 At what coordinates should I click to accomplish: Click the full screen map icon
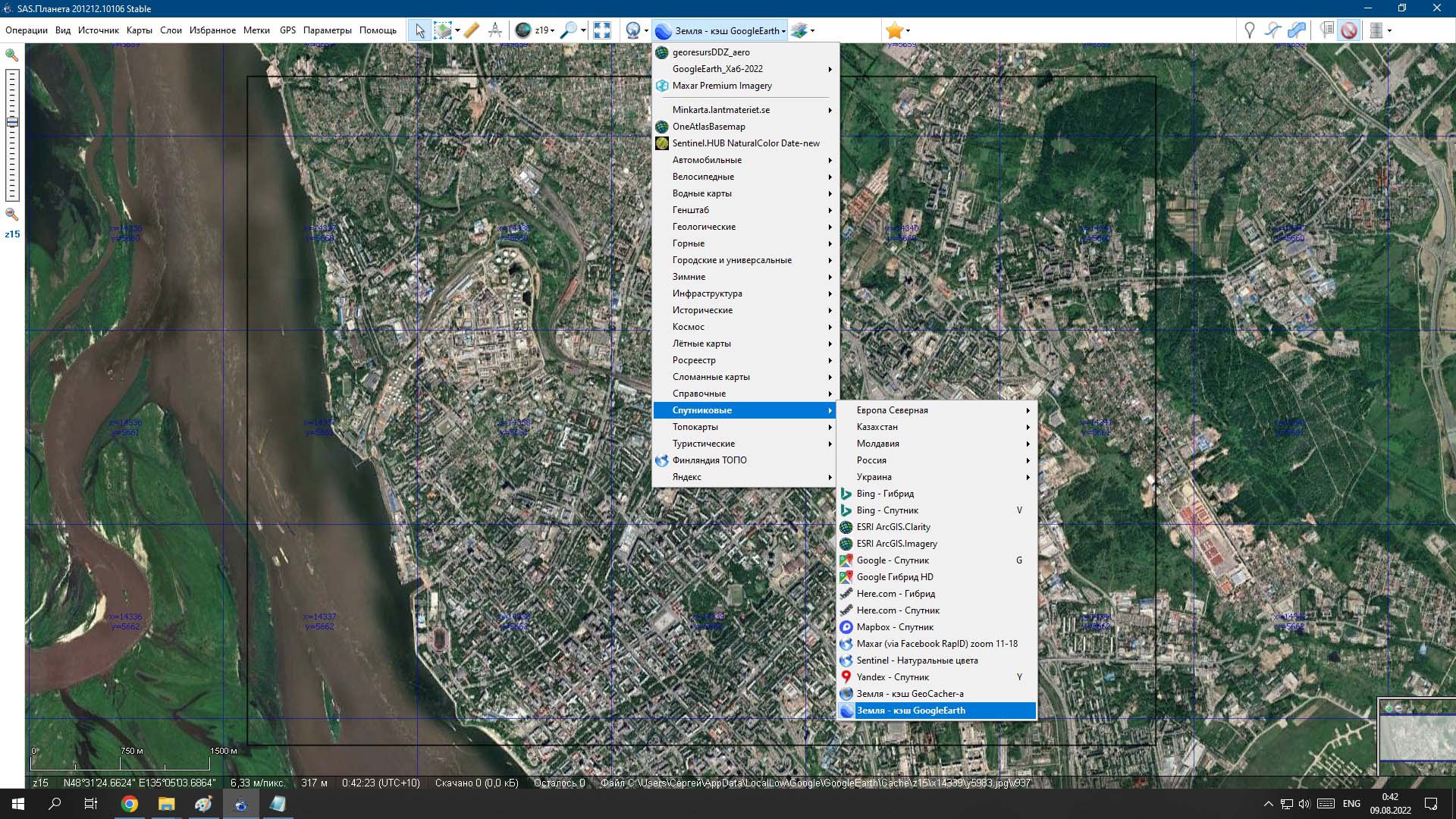(602, 30)
